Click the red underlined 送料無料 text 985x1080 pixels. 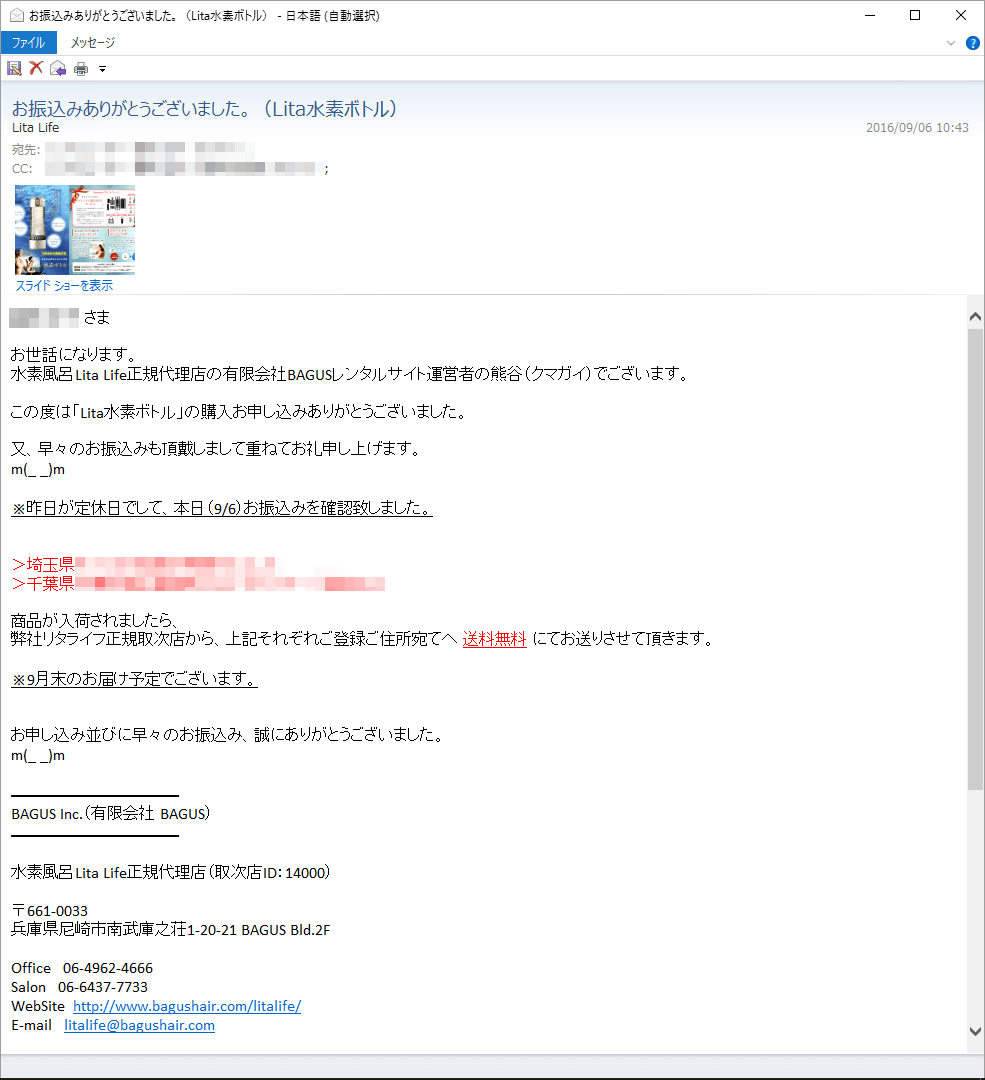(495, 639)
